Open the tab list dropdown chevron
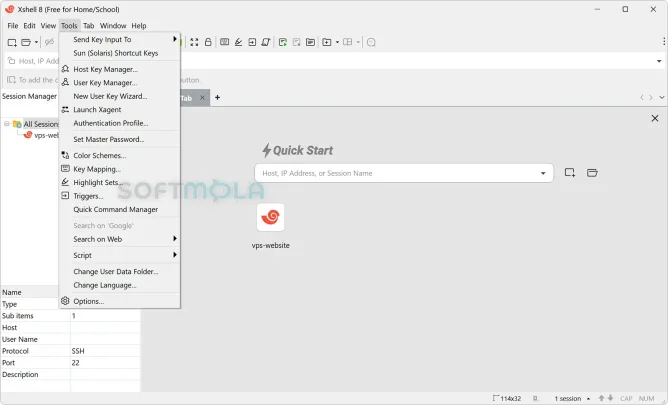 click(662, 98)
